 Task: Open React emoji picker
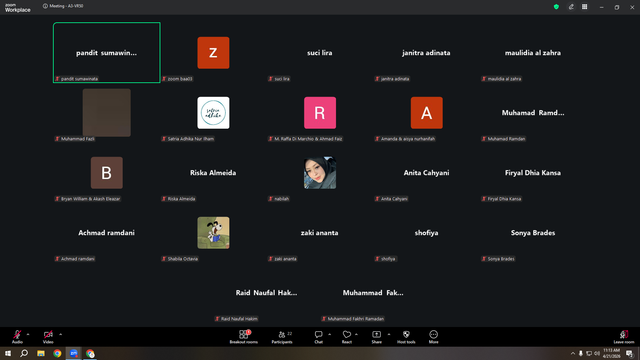tap(347, 337)
